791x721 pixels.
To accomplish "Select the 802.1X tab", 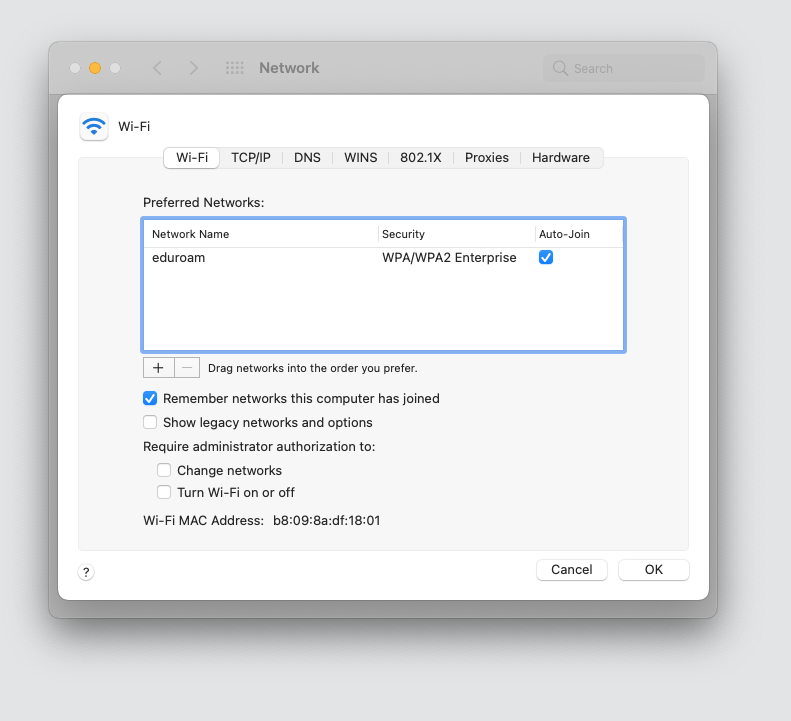I will pyautogui.click(x=421, y=158).
